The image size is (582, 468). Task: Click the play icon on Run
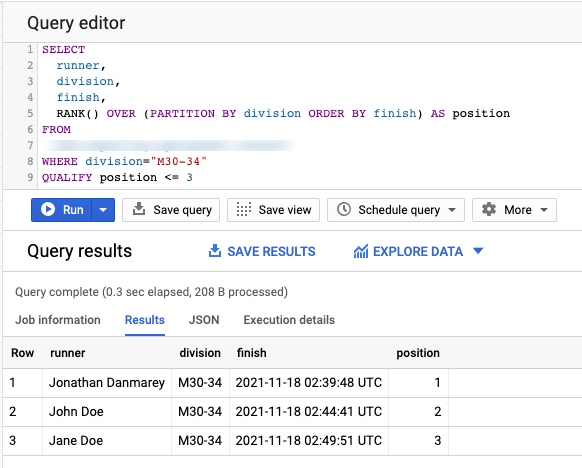(x=48, y=209)
